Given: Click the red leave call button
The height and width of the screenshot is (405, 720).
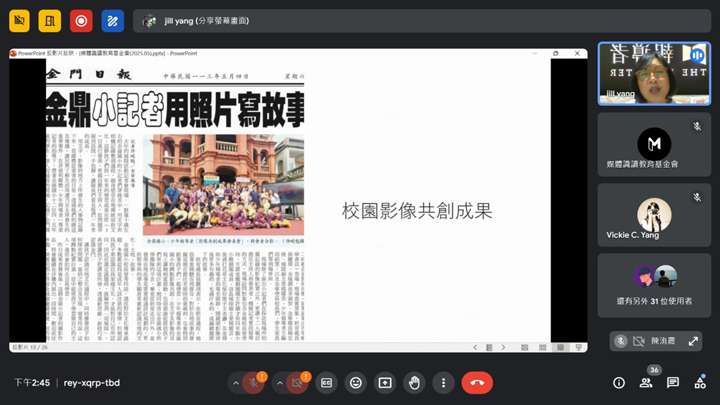Looking at the screenshot, I should click(x=477, y=383).
